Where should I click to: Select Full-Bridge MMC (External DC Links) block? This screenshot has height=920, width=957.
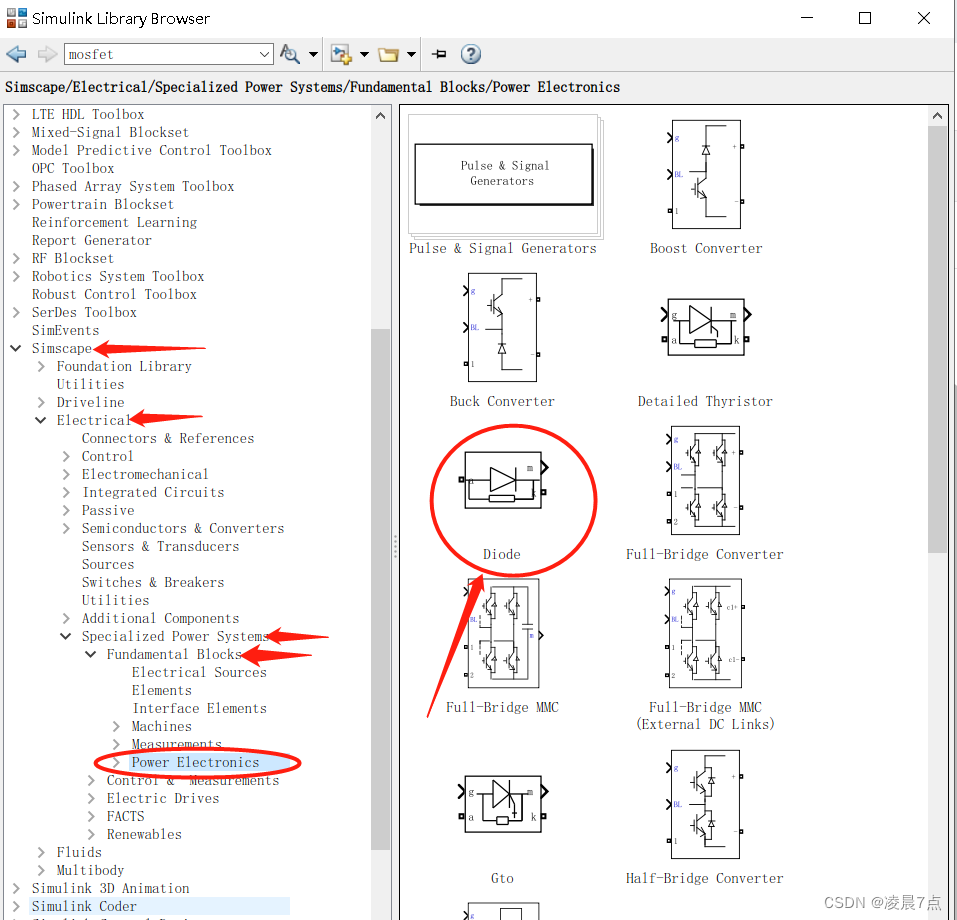[x=706, y=633]
